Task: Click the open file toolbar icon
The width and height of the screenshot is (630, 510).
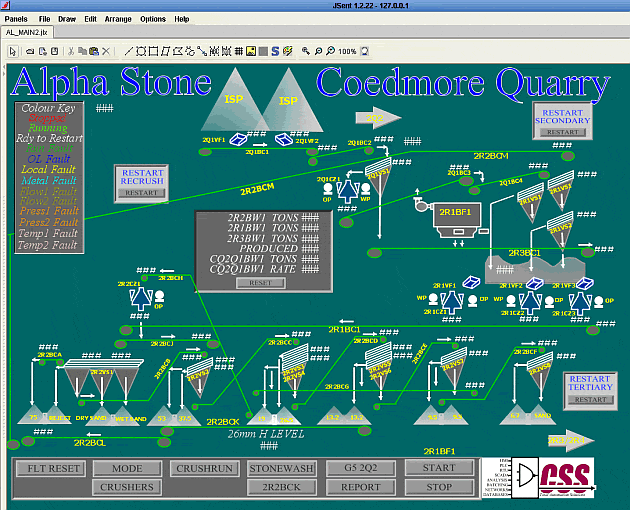Action: point(30,51)
